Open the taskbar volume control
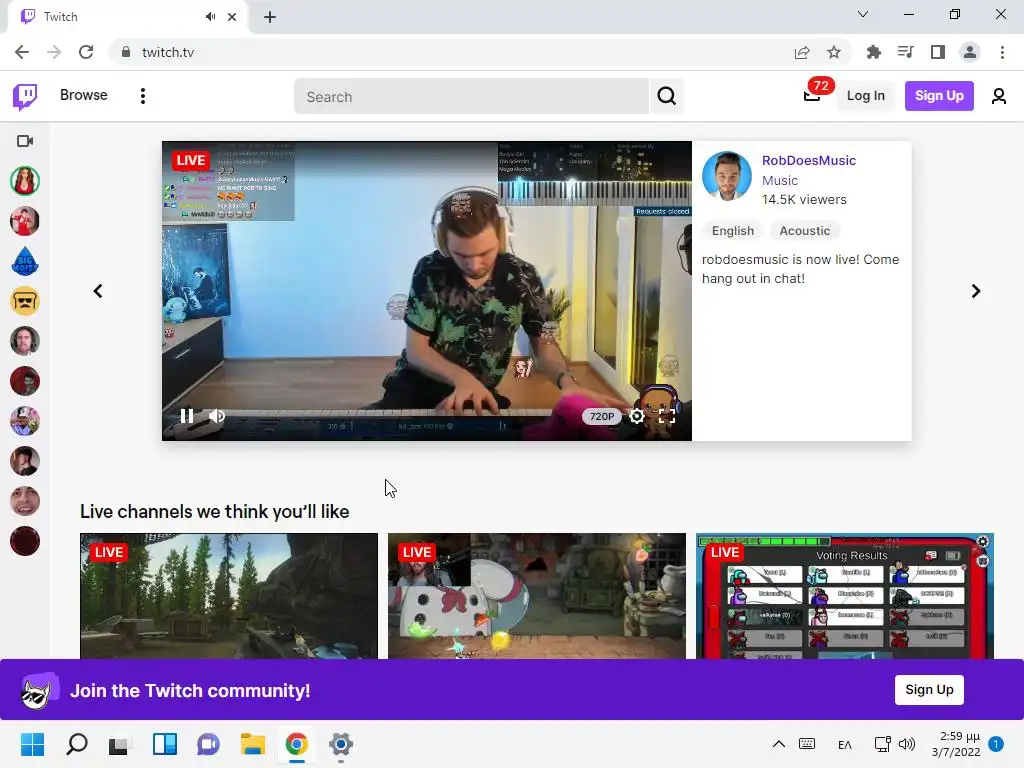Image resolution: width=1024 pixels, height=768 pixels. tap(906, 744)
